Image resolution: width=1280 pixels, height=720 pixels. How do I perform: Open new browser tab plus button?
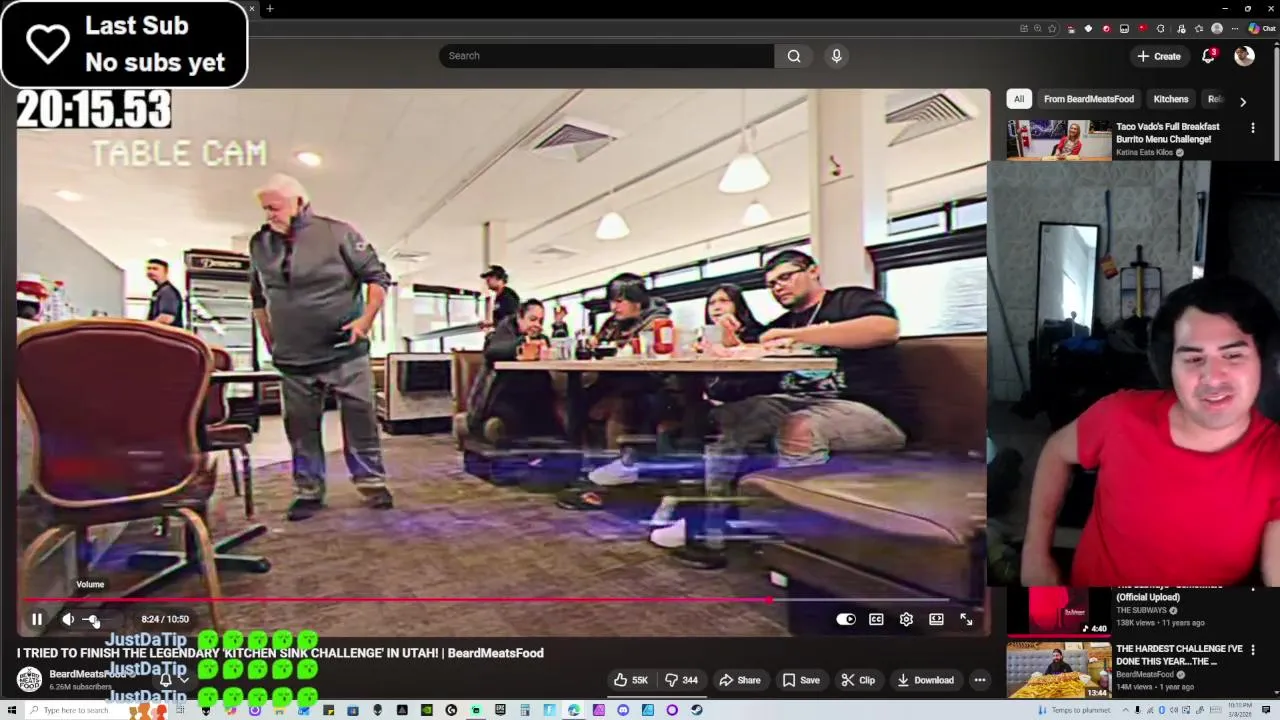(269, 9)
